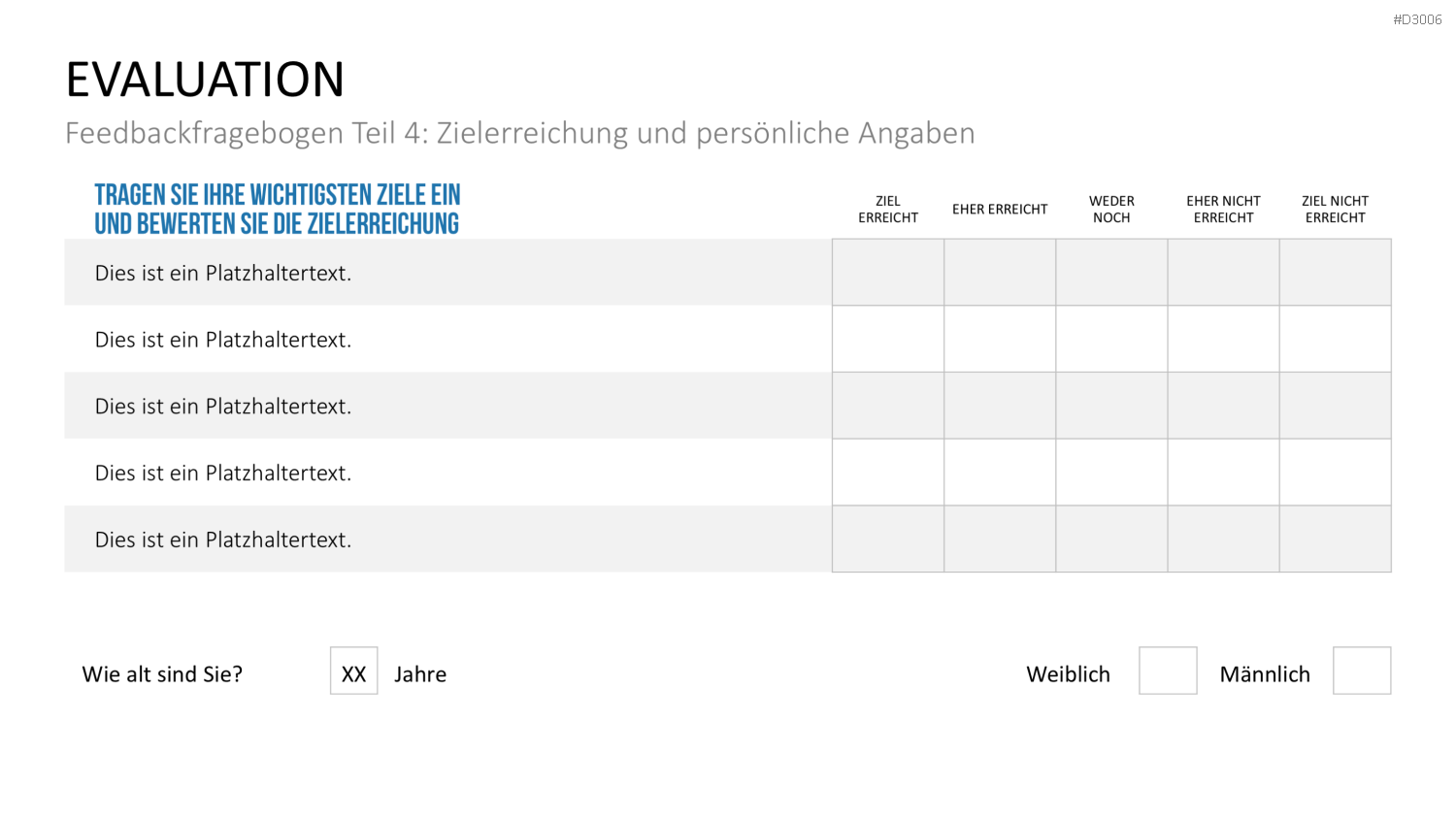Click the XX age input box
1456x819 pixels.
353,671
